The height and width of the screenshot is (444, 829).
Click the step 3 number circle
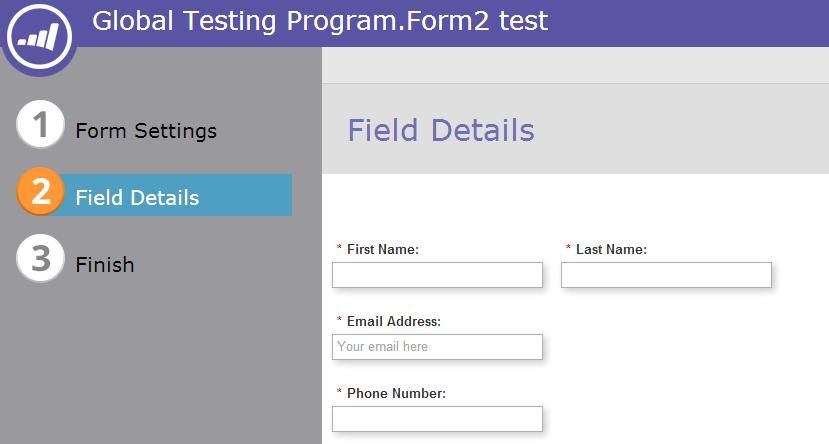41,258
